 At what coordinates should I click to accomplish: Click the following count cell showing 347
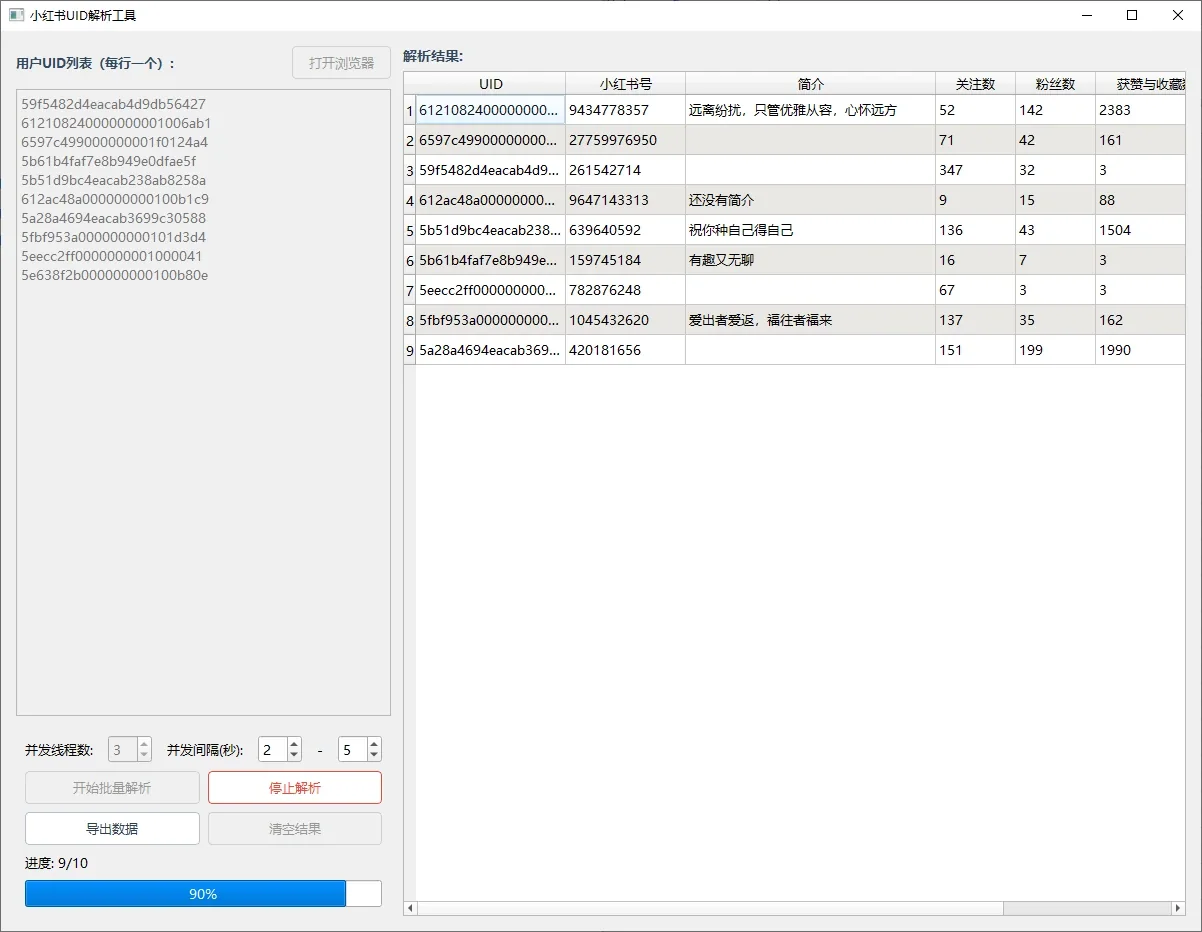(975, 170)
